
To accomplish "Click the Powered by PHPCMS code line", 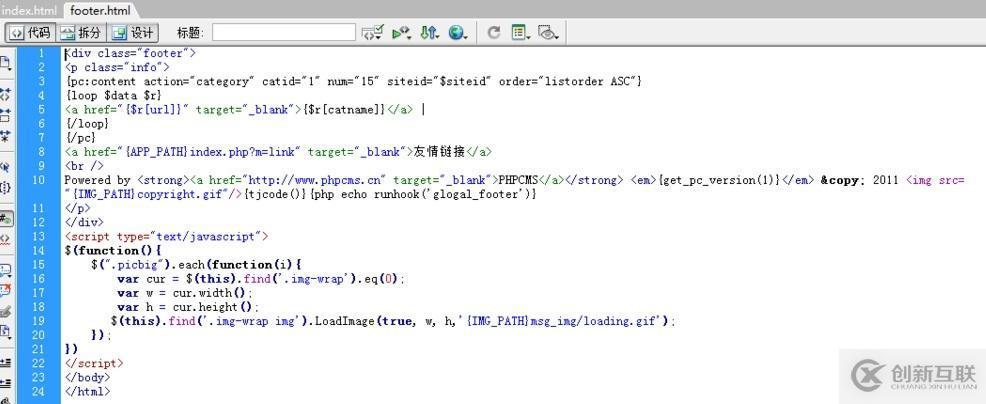I will tap(514, 181).
